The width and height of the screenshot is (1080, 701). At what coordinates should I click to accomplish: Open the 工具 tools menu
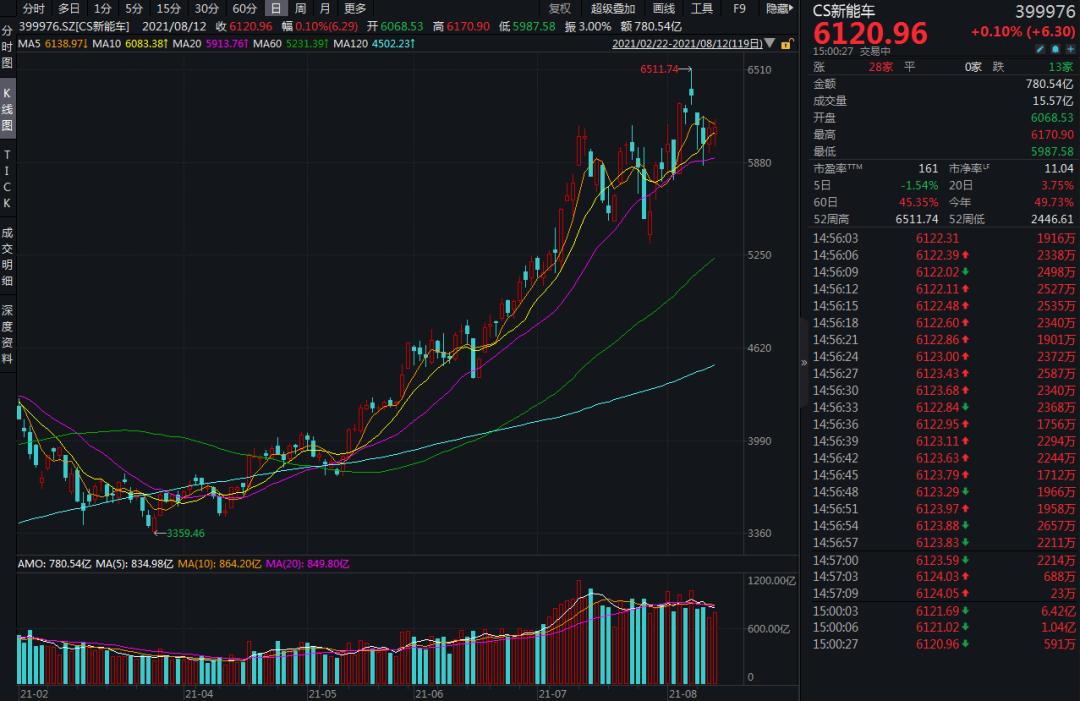[x=702, y=8]
